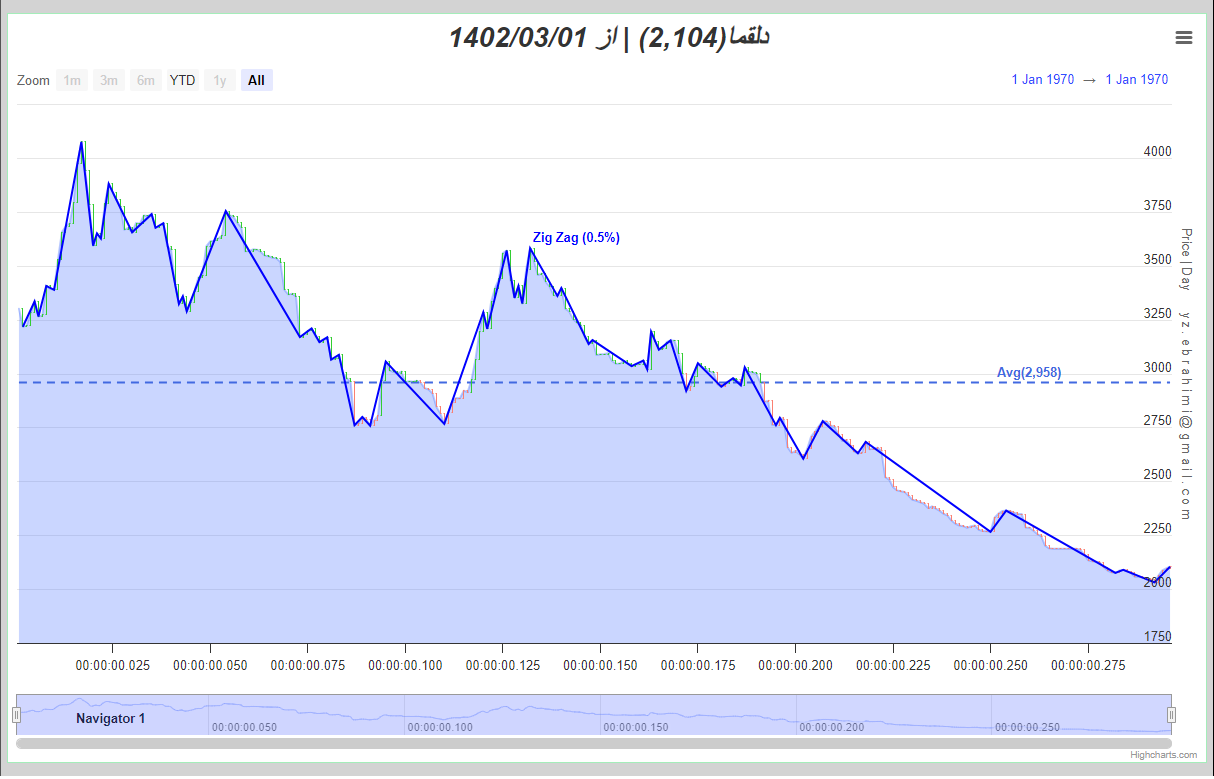The height and width of the screenshot is (779, 1214).
Task: Click the 2500 price axis label
Action: point(1158,475)
